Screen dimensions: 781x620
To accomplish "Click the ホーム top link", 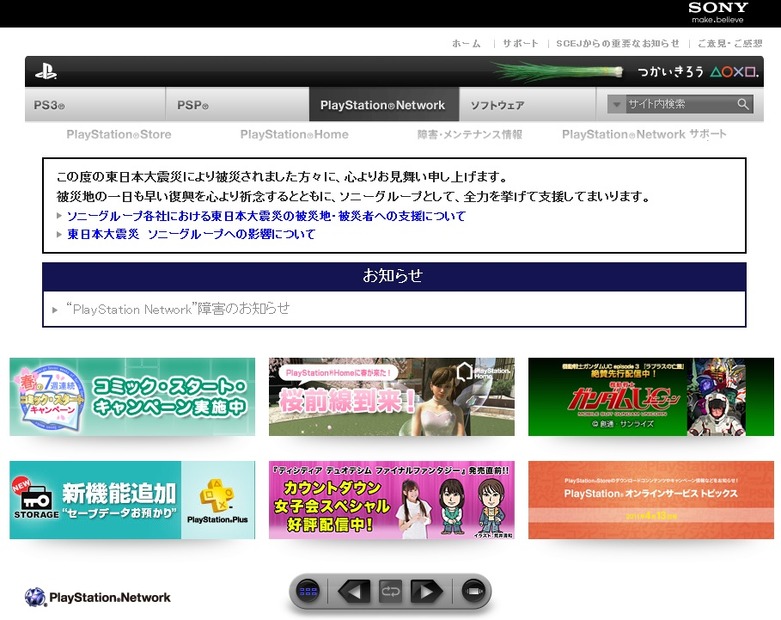I will click(466, 44).
